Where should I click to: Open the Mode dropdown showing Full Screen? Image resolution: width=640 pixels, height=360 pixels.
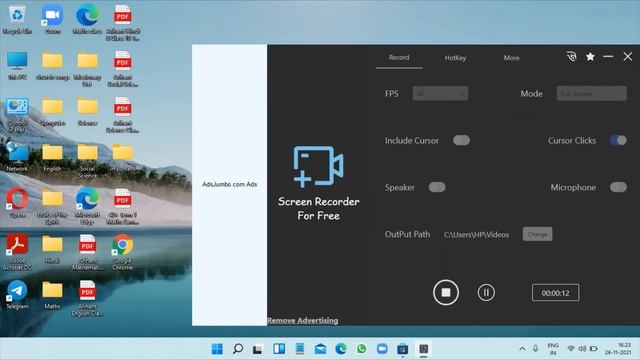click(591, 93)
